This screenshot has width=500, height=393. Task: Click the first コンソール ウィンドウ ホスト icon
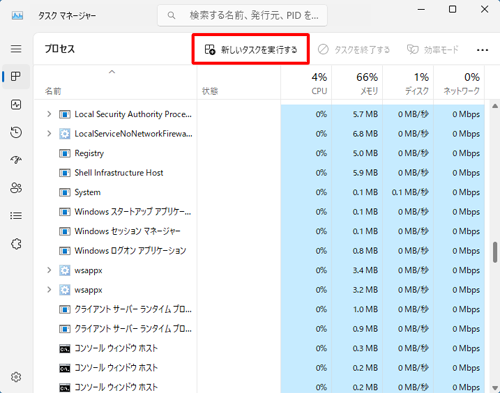65,349
